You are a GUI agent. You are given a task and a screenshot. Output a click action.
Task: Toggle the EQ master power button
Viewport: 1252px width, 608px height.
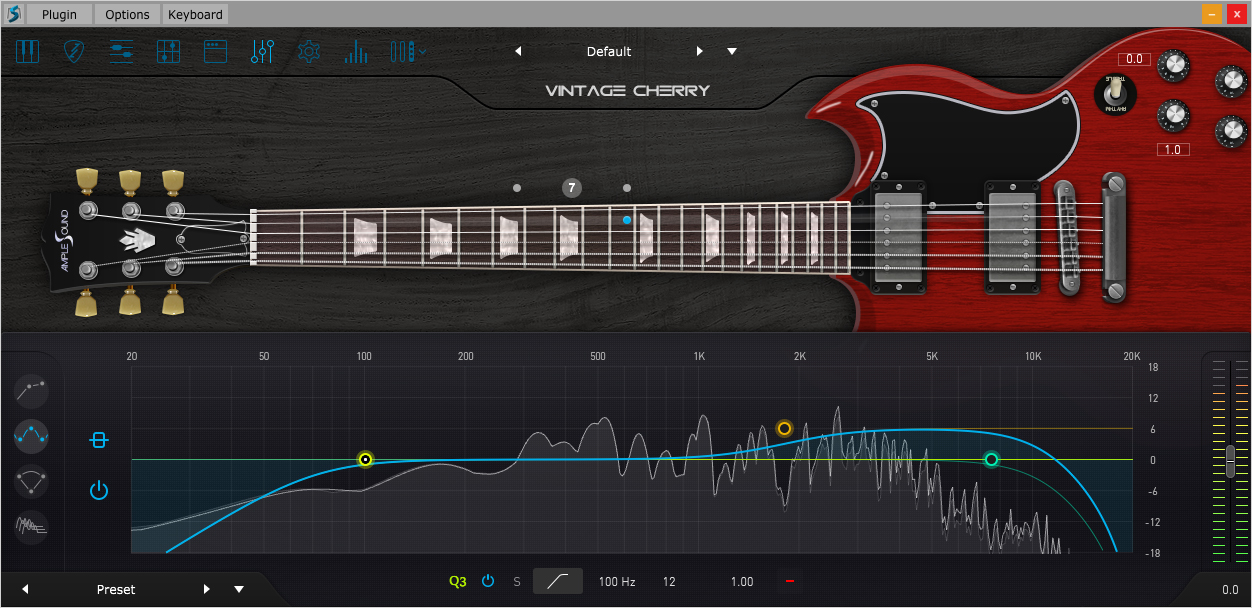(x=98, y=490)
